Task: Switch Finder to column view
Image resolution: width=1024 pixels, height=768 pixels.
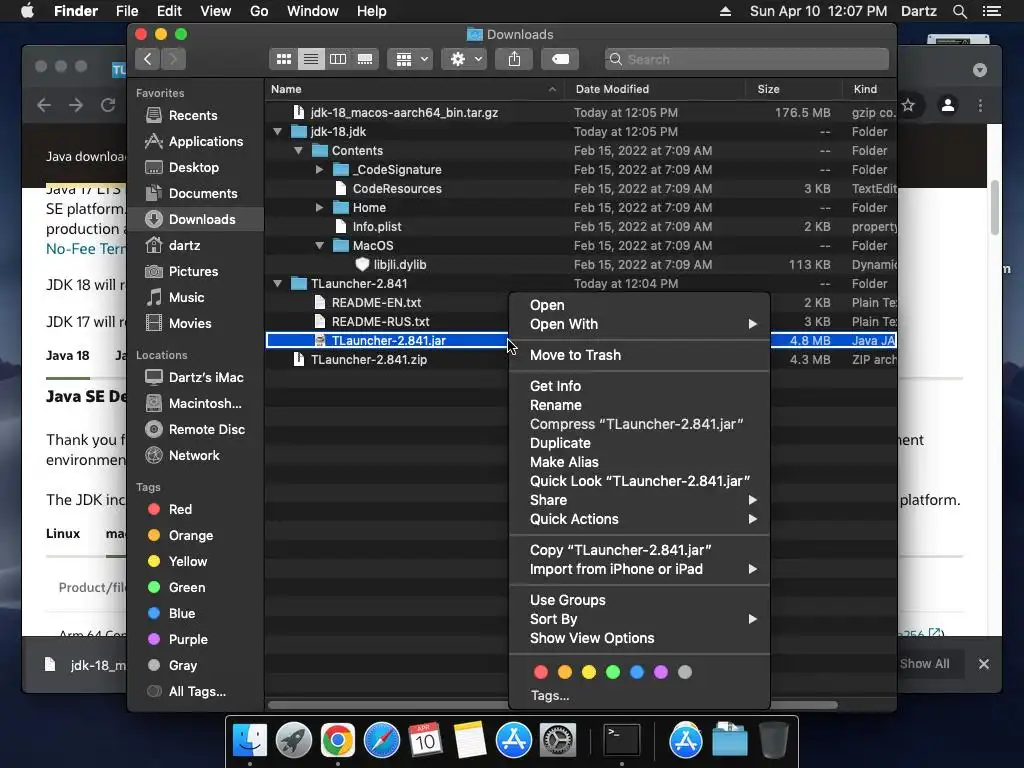Action: 338,59
